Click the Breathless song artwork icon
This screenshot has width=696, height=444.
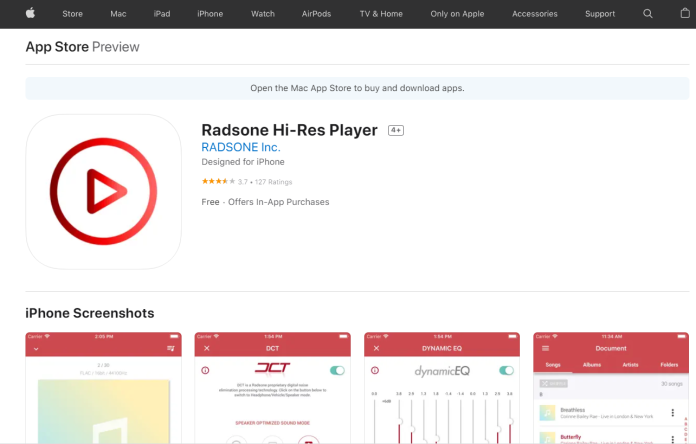pyautogui.click(x=547, y=413)
